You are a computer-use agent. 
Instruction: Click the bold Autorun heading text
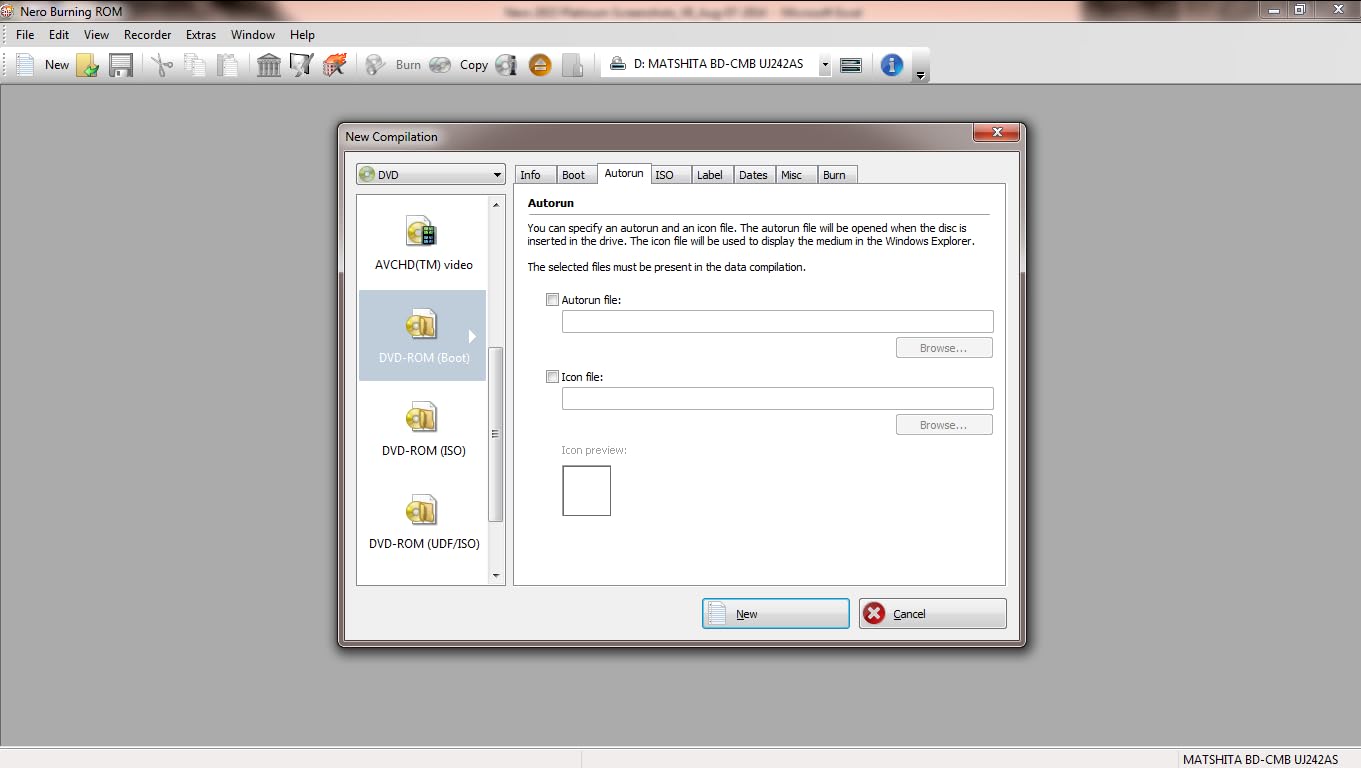click(551, 203)
